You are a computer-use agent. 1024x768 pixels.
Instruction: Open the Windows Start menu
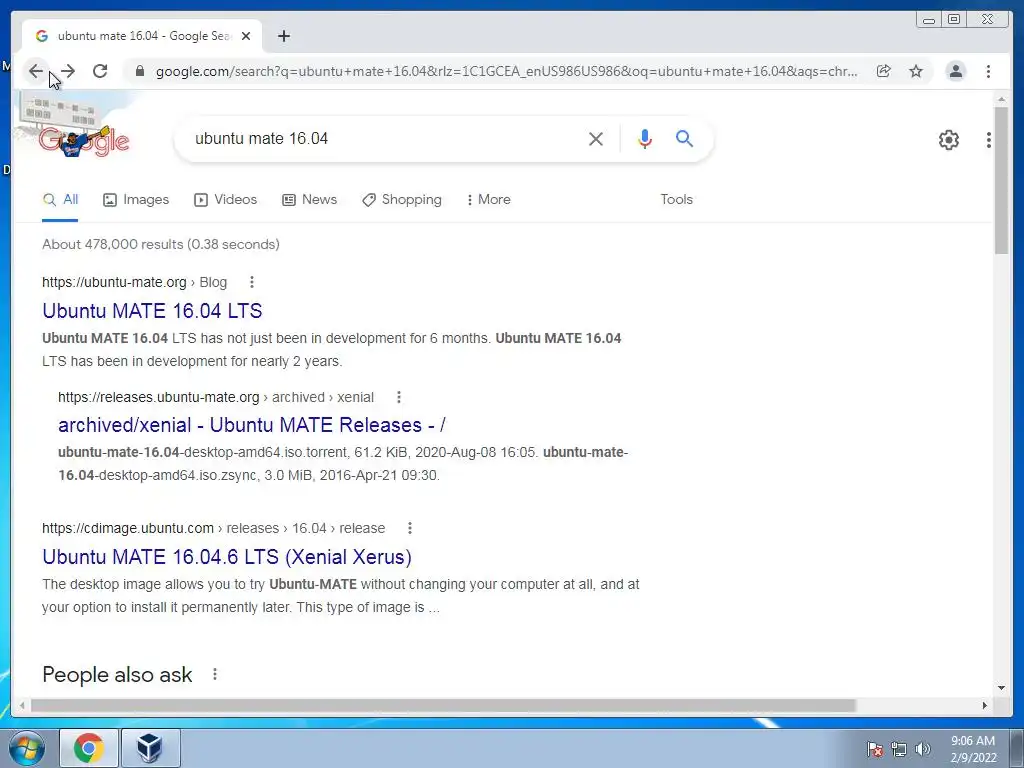click(x=27, y=748)
